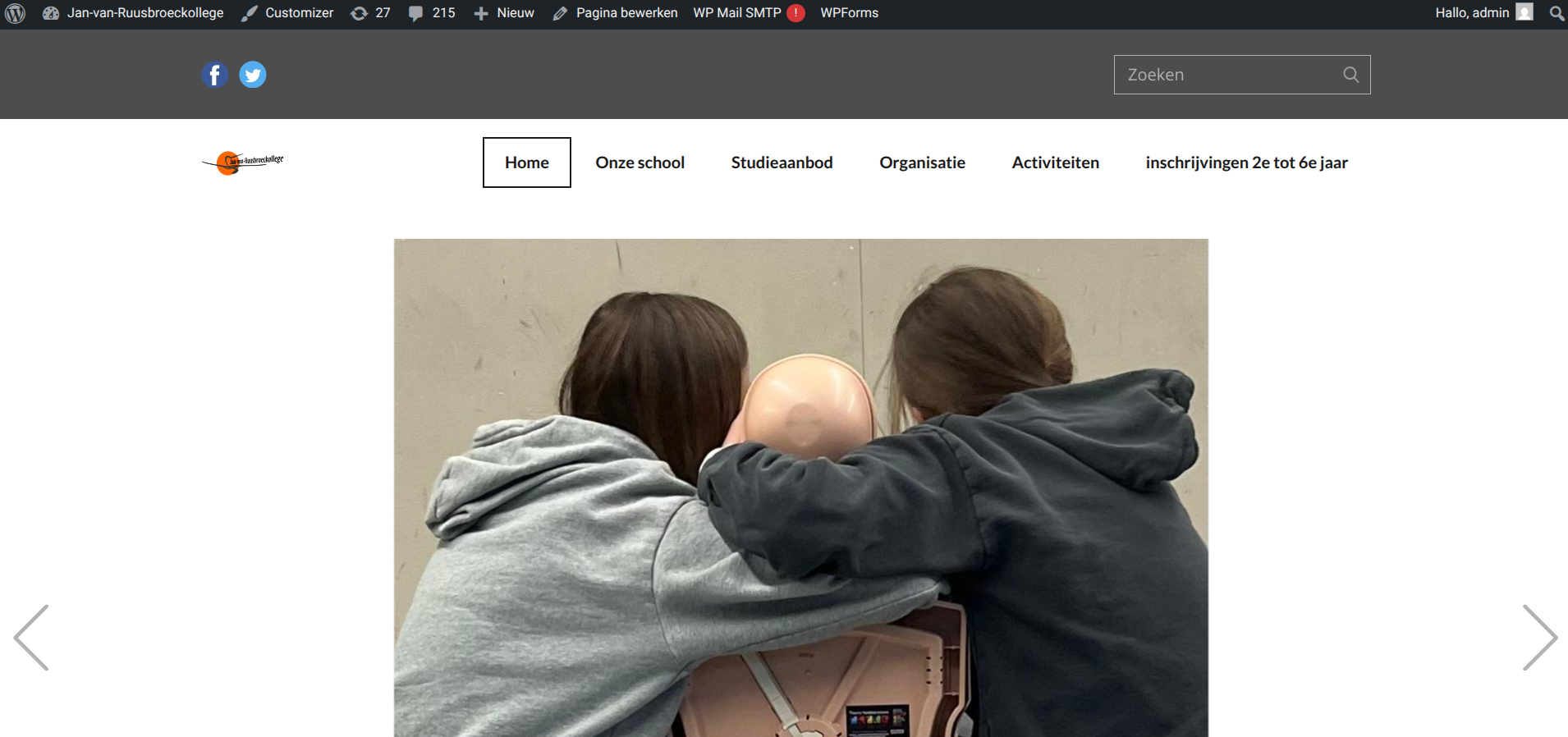This screenshot has width=1568, height=737.
Task: Click the WordPress logo icon
Action: coord(16,13)
